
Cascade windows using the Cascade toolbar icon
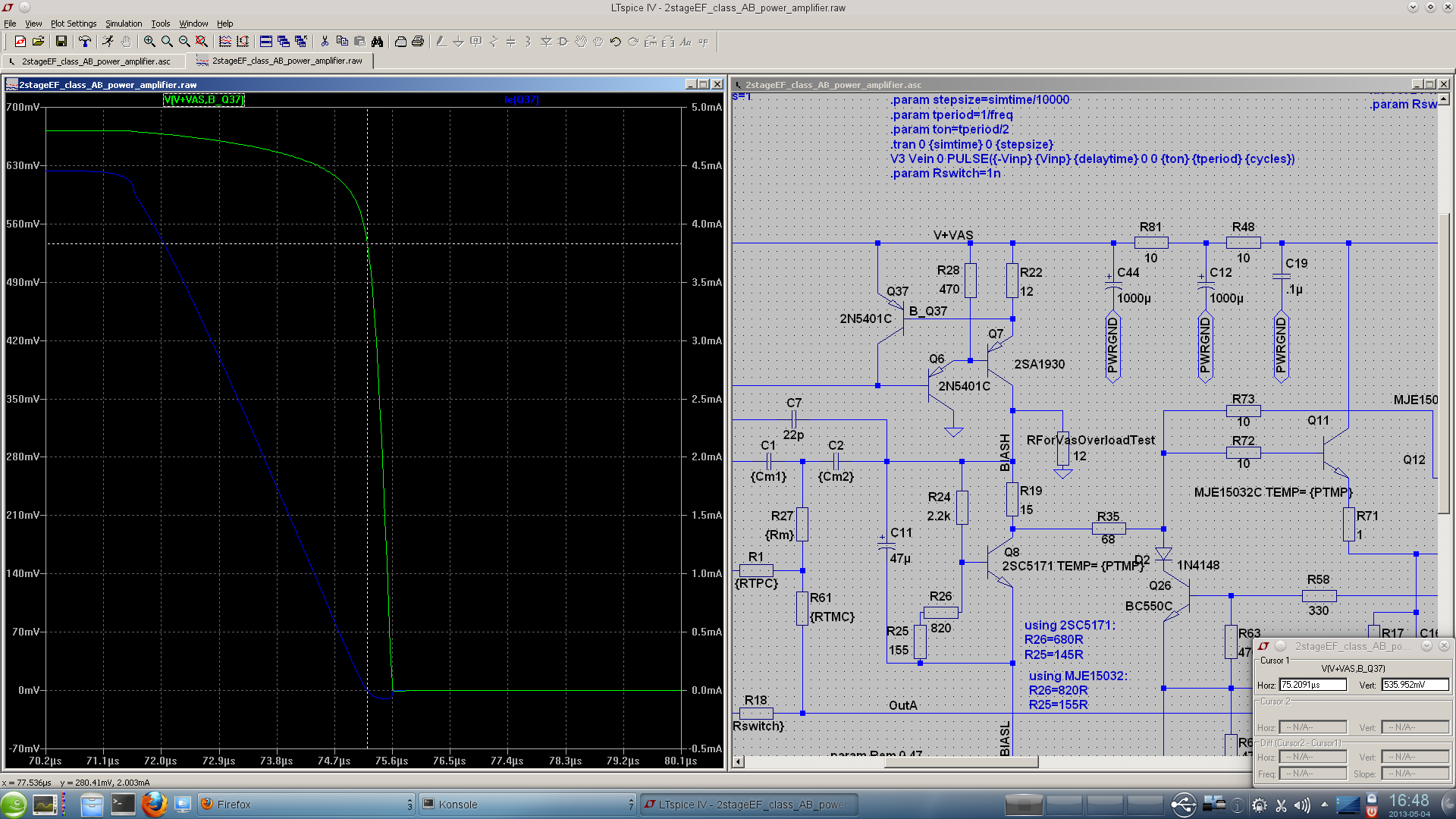click(284, 42)
